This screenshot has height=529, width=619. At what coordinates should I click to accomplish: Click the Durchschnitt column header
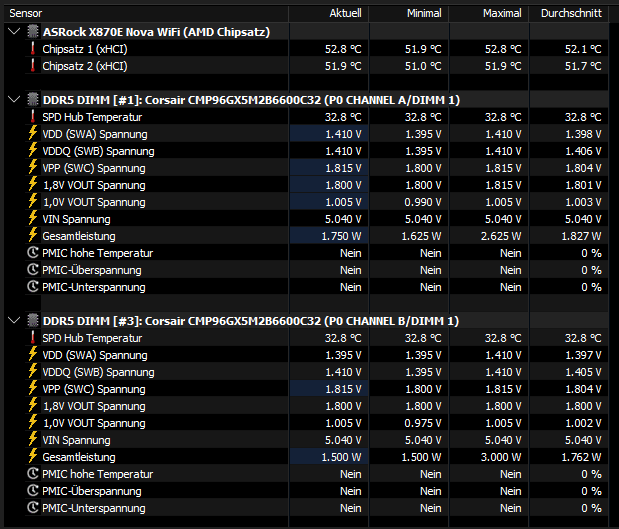[x=569, y=13]
